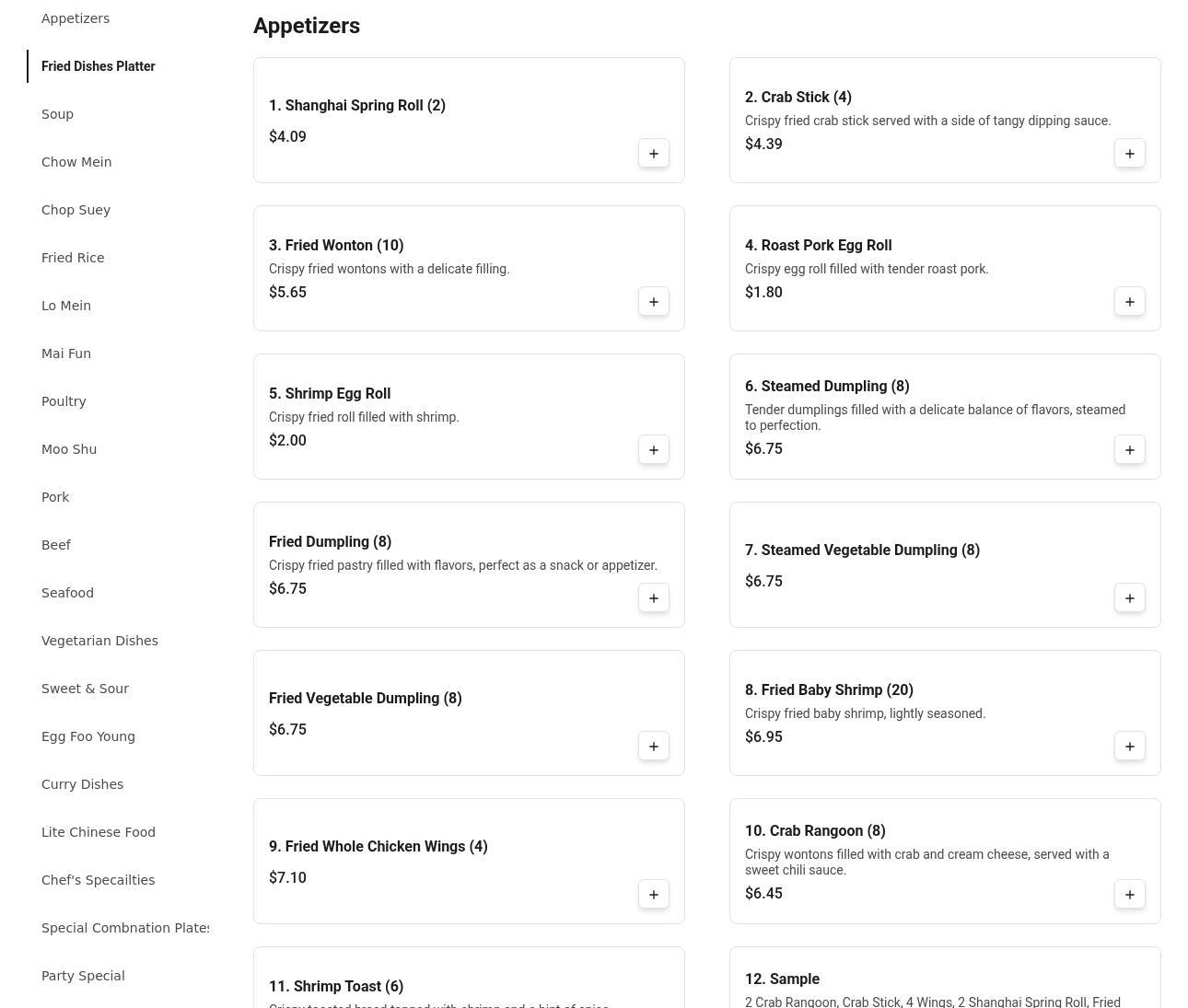Add Fried Vegetable Dumpling (8) to order
This screenshot has height=1008, width=1188.
(653, 747)
